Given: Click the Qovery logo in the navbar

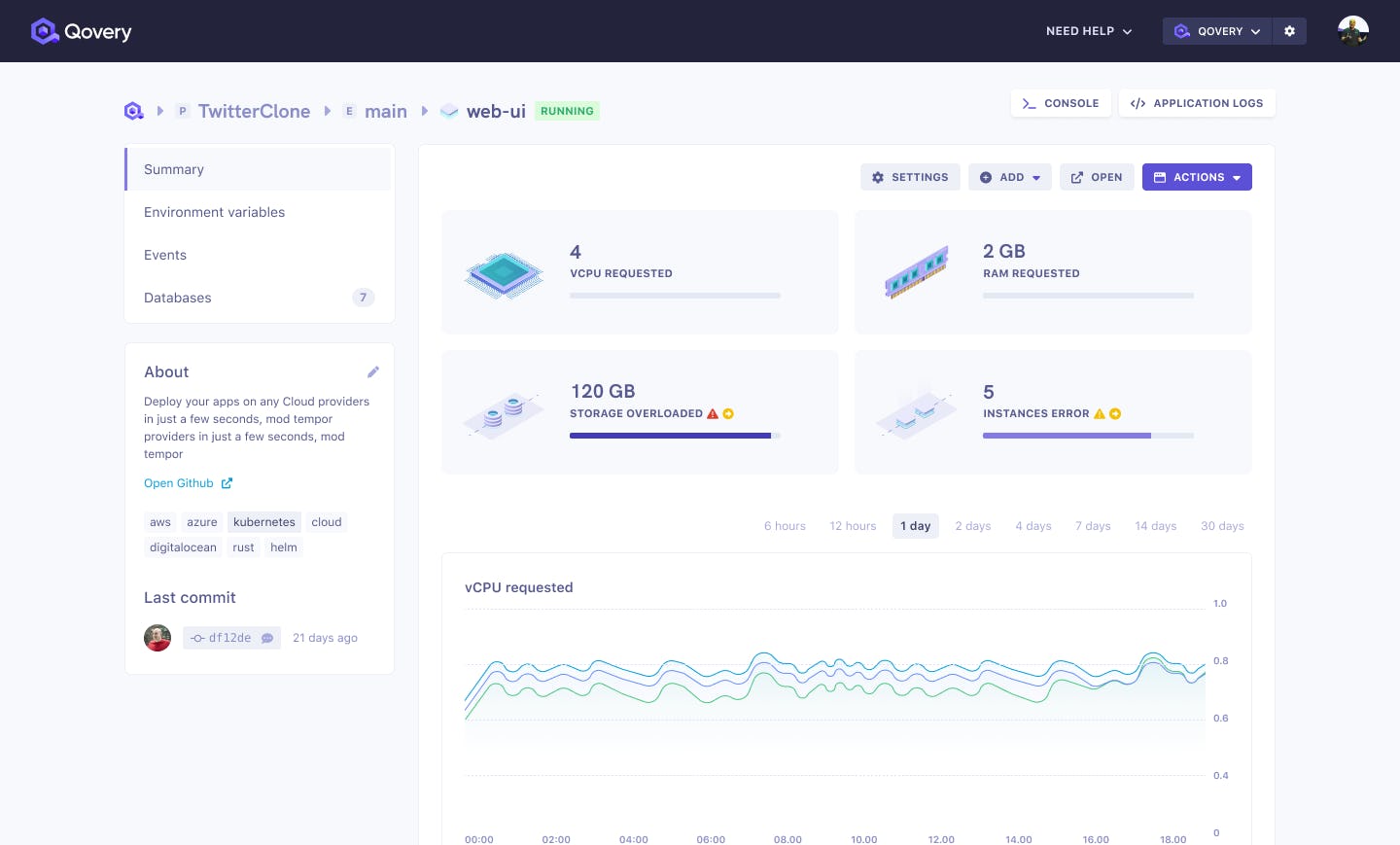Looking at the screenshot, I should tap(81, 31).
